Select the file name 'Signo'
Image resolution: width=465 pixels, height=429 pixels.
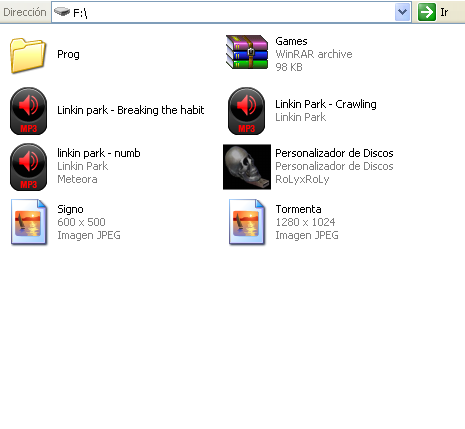tap(70, 209)
